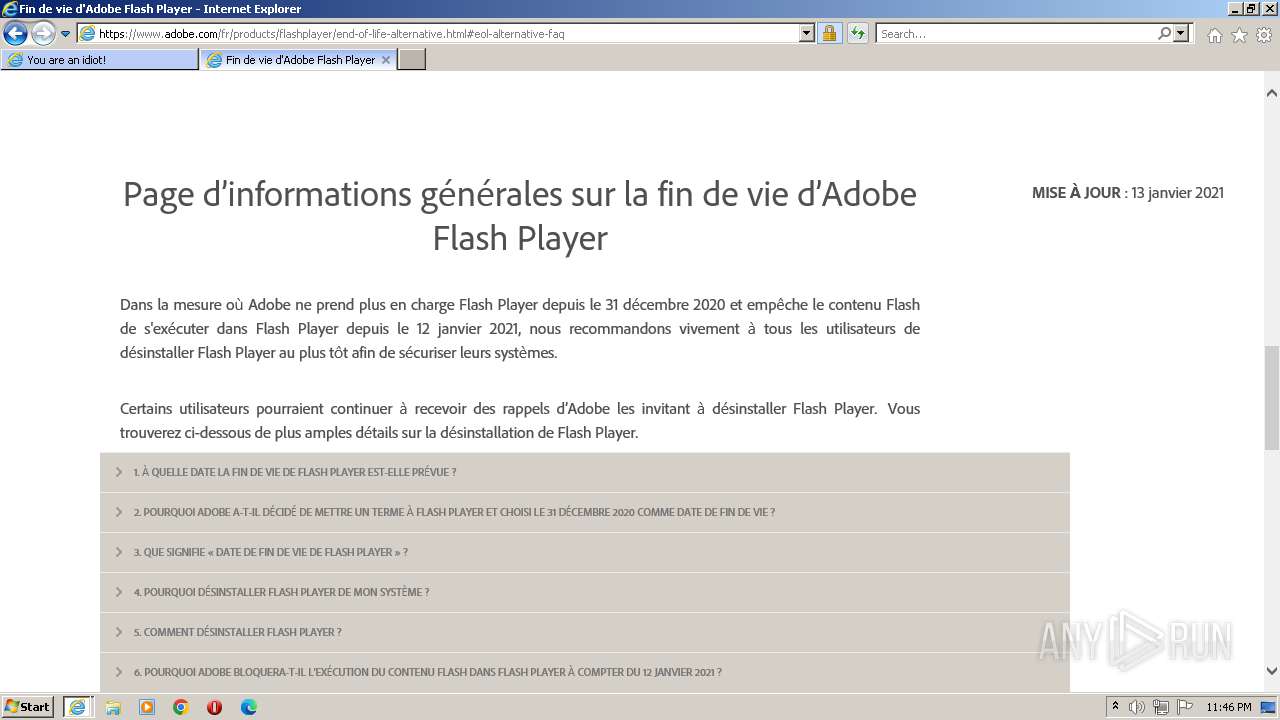Open the Favorites star icon

(1239, 35)
